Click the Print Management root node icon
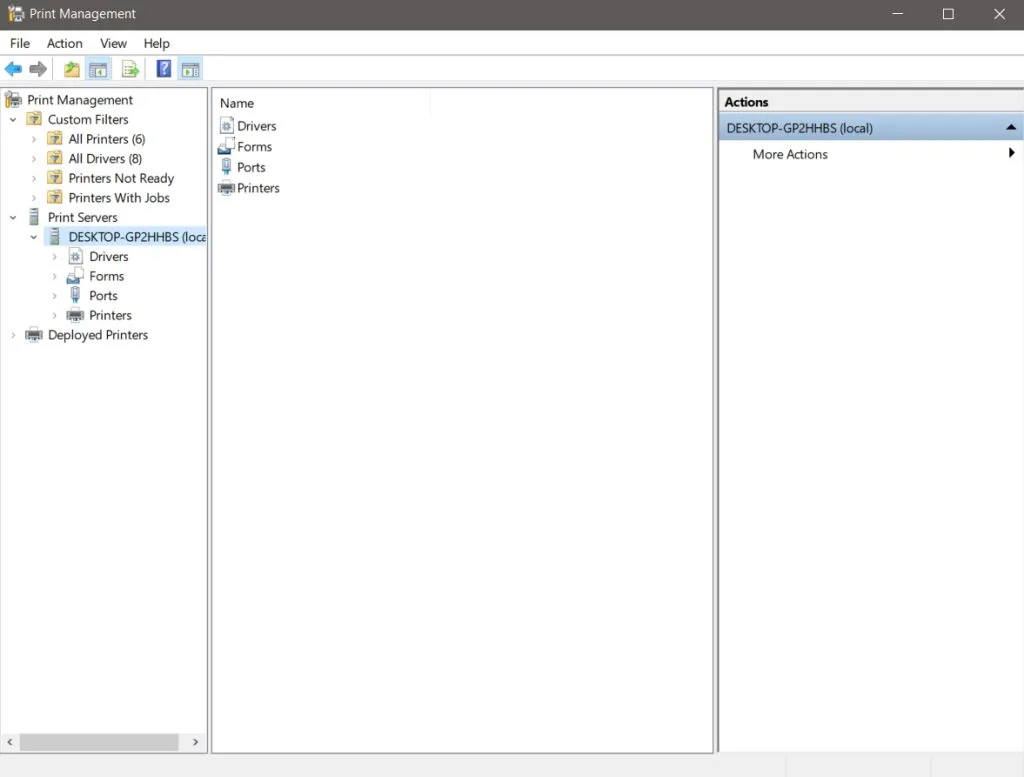Viewport: 1024px width, 777px height. tap(13, 99)
